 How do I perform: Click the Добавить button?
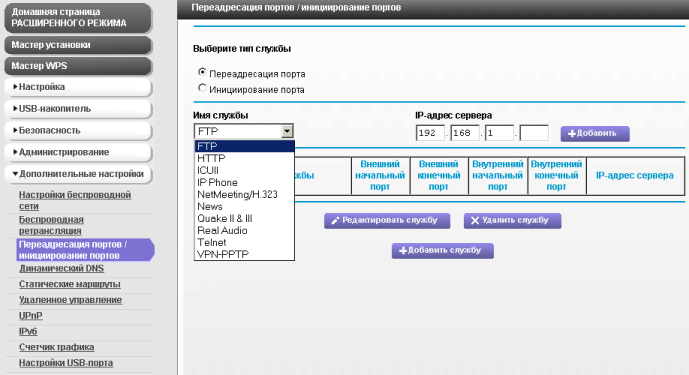(595, 134)
